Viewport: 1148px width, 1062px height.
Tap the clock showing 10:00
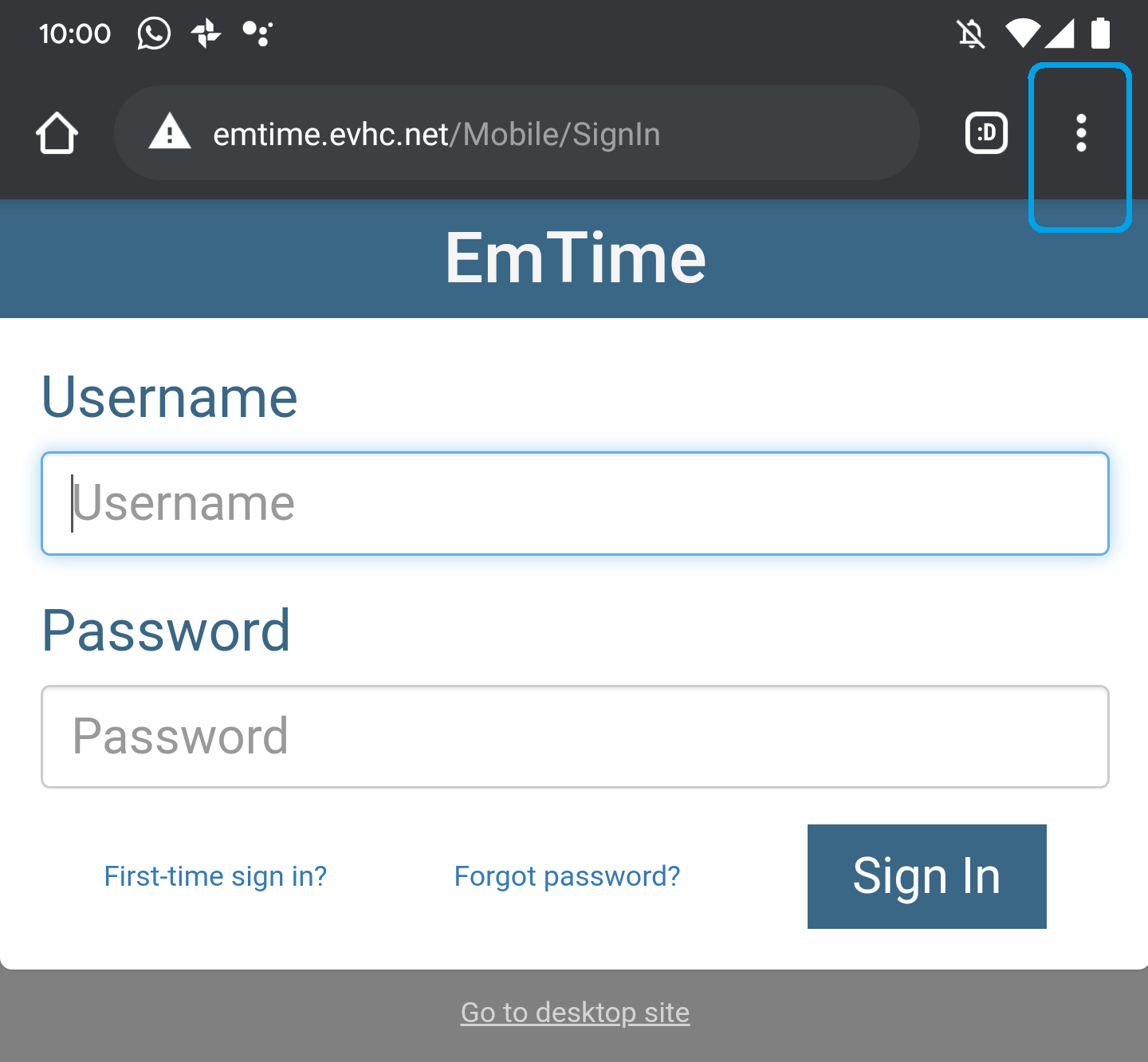[75, 33]
